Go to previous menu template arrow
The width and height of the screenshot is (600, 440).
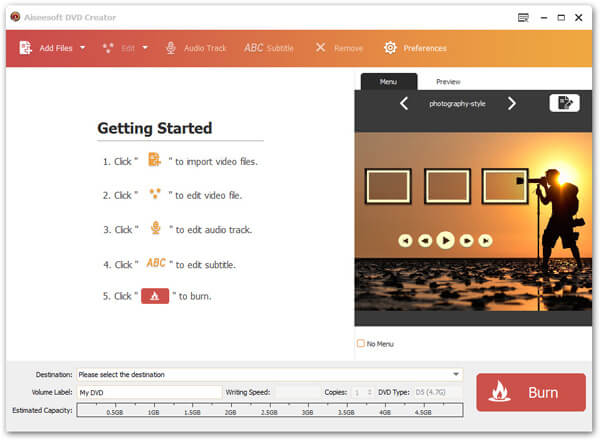tap(404, 103)
